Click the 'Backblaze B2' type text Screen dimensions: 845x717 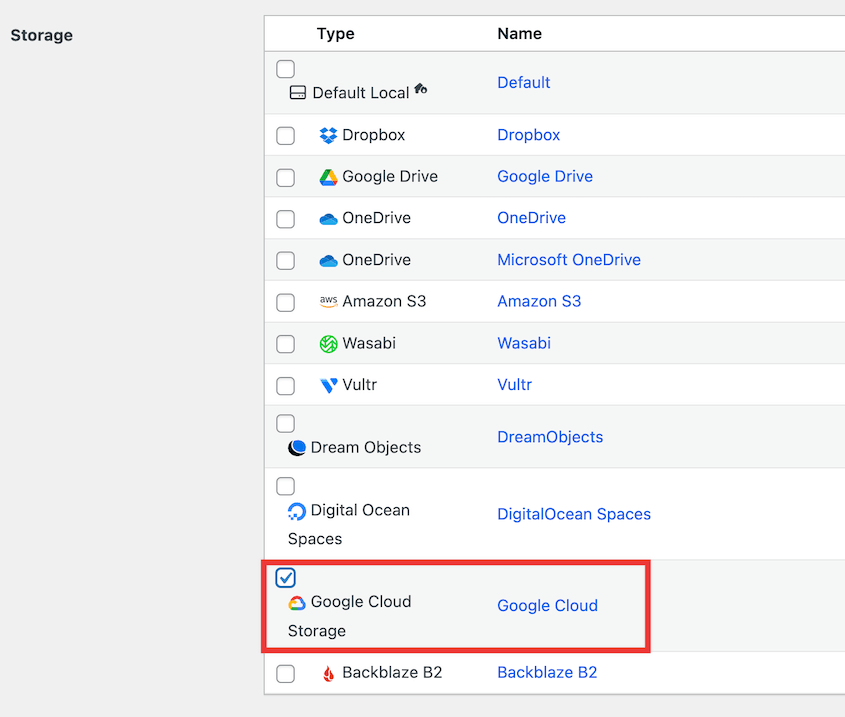coord(392,673)
